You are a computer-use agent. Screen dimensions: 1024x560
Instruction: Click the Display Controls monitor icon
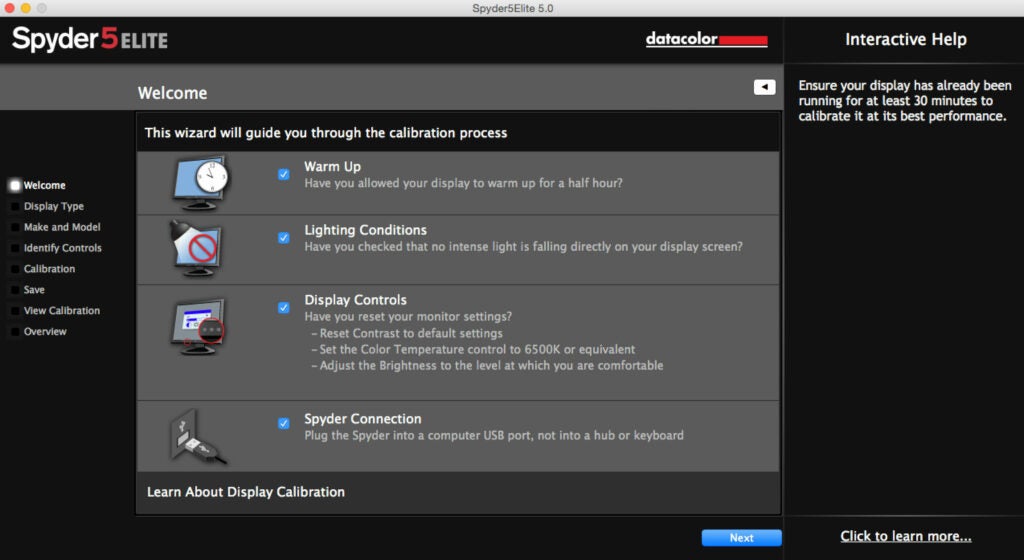tap(198, 326)
